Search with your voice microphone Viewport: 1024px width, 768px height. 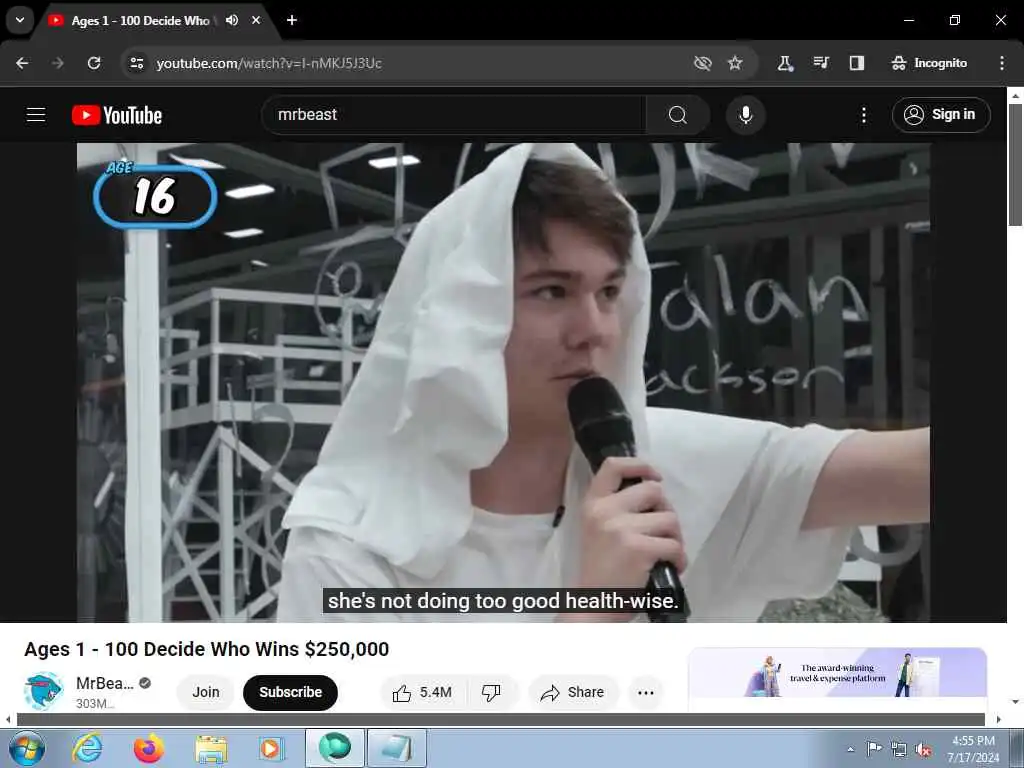pos(745,115)
